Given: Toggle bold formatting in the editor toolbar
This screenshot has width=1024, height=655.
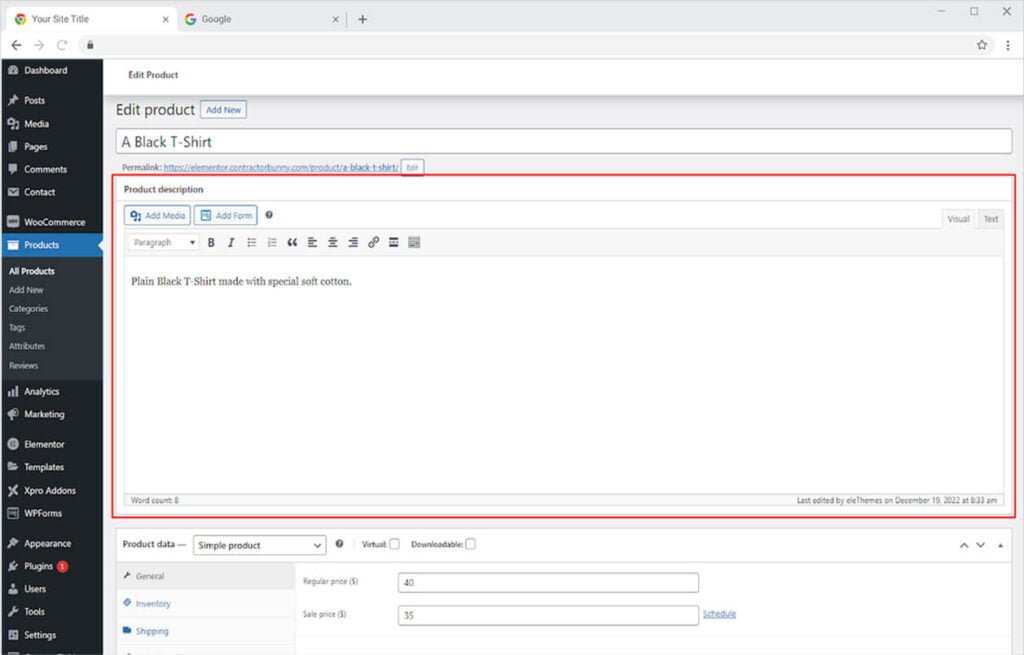Looking at the screenshot, I should pos(211,243).
